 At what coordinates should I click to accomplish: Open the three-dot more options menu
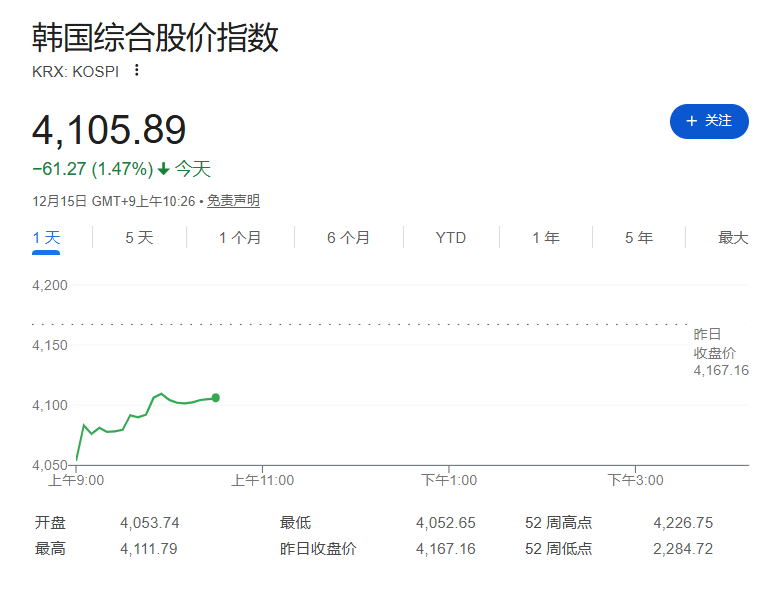[137, 70]
